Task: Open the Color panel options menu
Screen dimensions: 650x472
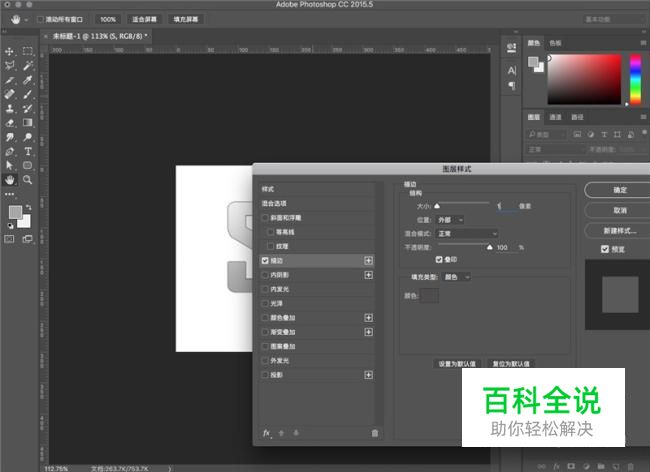Action: pyautogui.click(x=643, y=43)
